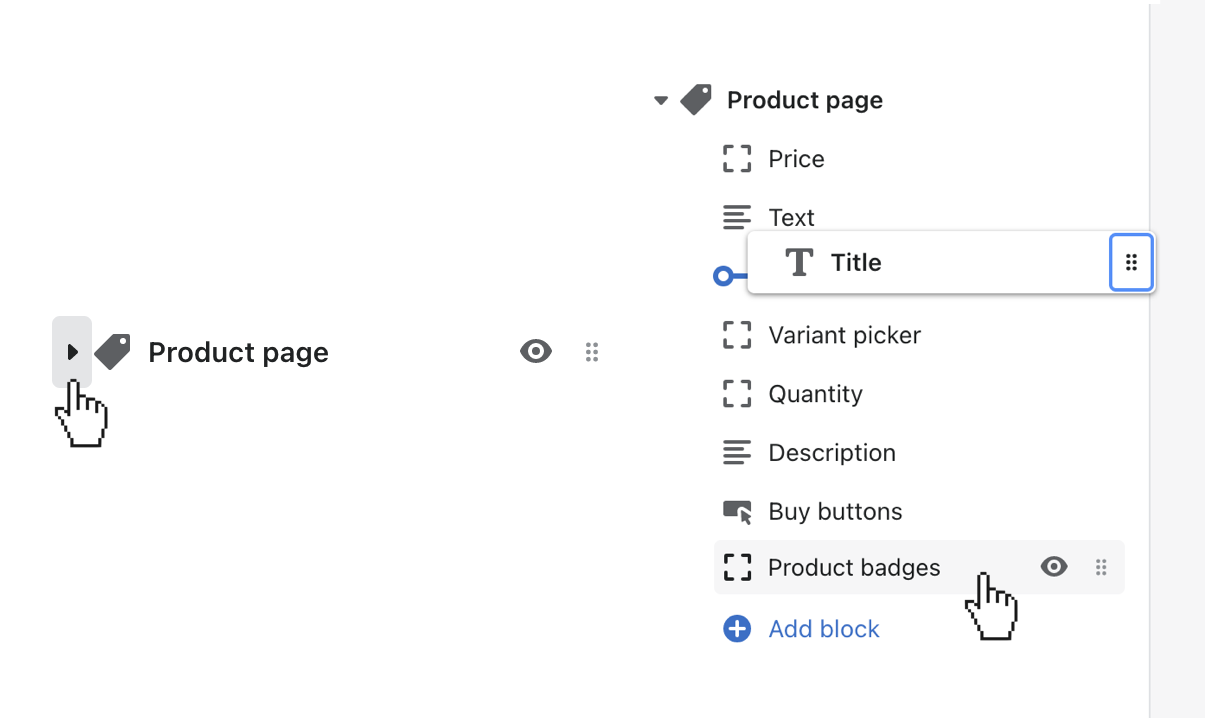Toggle visibility eye for Product badges block
Screen dimensions: 1205x718
[x=1054, y=567]
